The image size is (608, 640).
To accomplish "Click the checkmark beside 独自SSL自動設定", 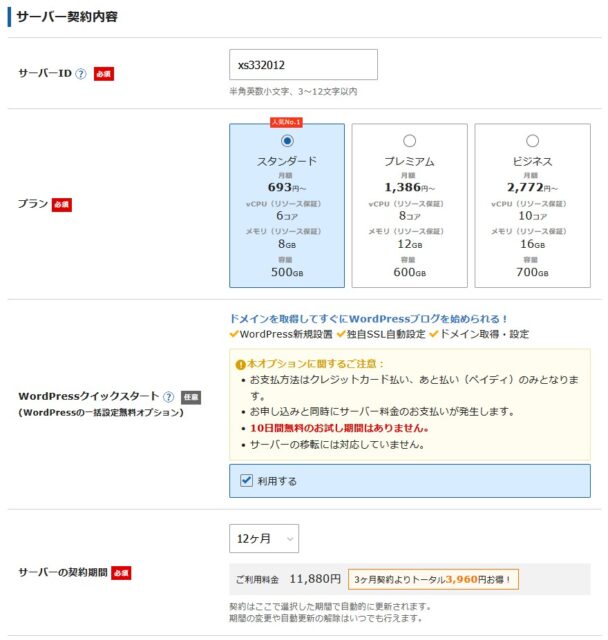I will click(x=341, y=334).
